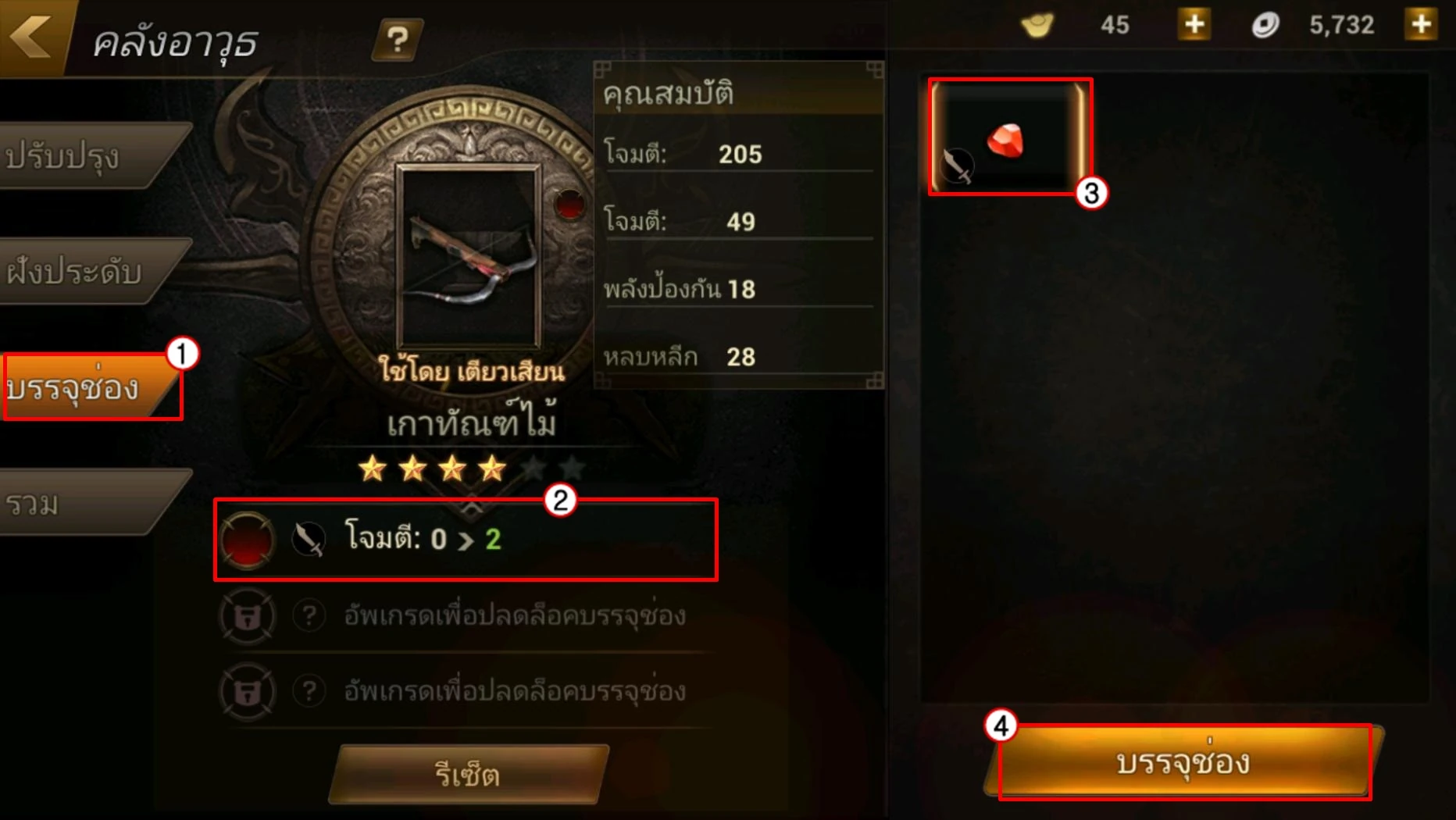Switch to the ฝังประดับ tab
This screenshot has width=1456, height=820.
click(90, 271)
